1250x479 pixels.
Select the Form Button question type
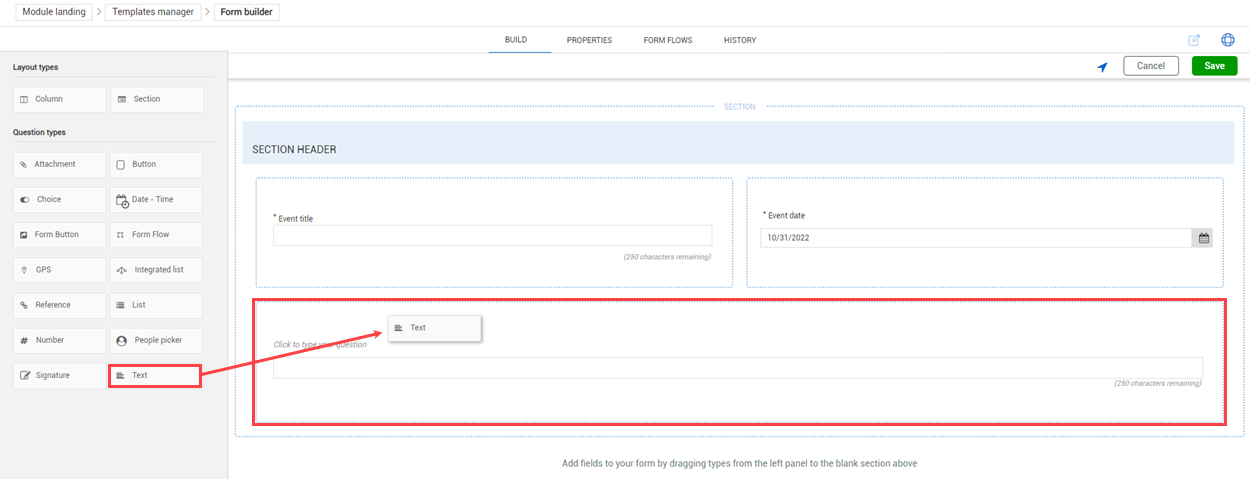point(59,235)
